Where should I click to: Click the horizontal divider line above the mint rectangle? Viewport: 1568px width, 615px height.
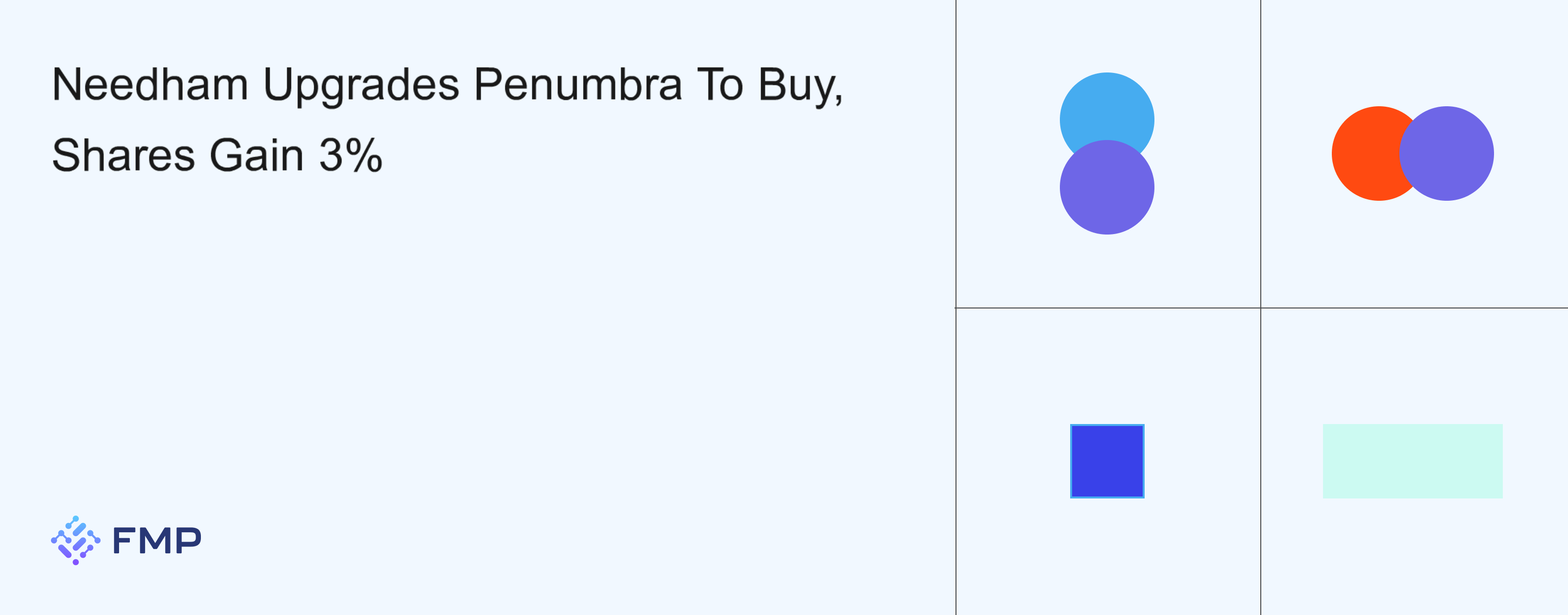click(x=1412, y=308)
